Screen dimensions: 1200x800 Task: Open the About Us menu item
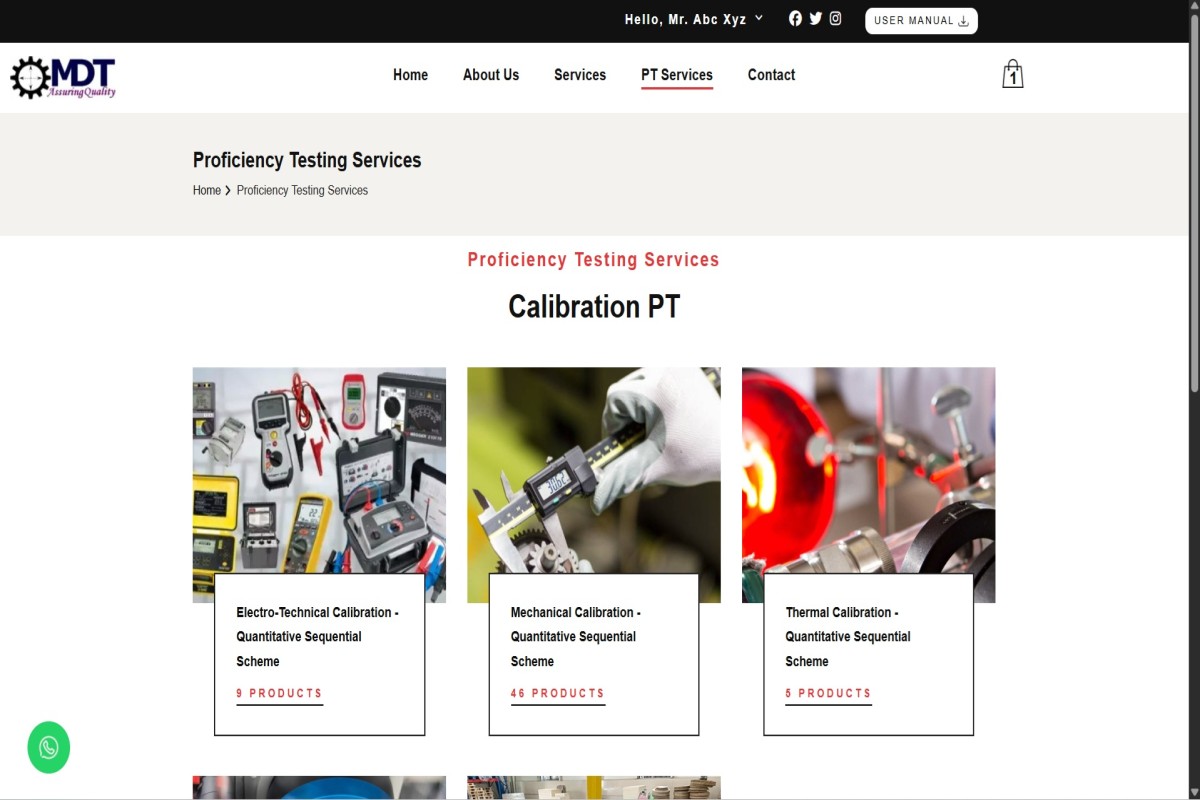(x=491, y=75)
